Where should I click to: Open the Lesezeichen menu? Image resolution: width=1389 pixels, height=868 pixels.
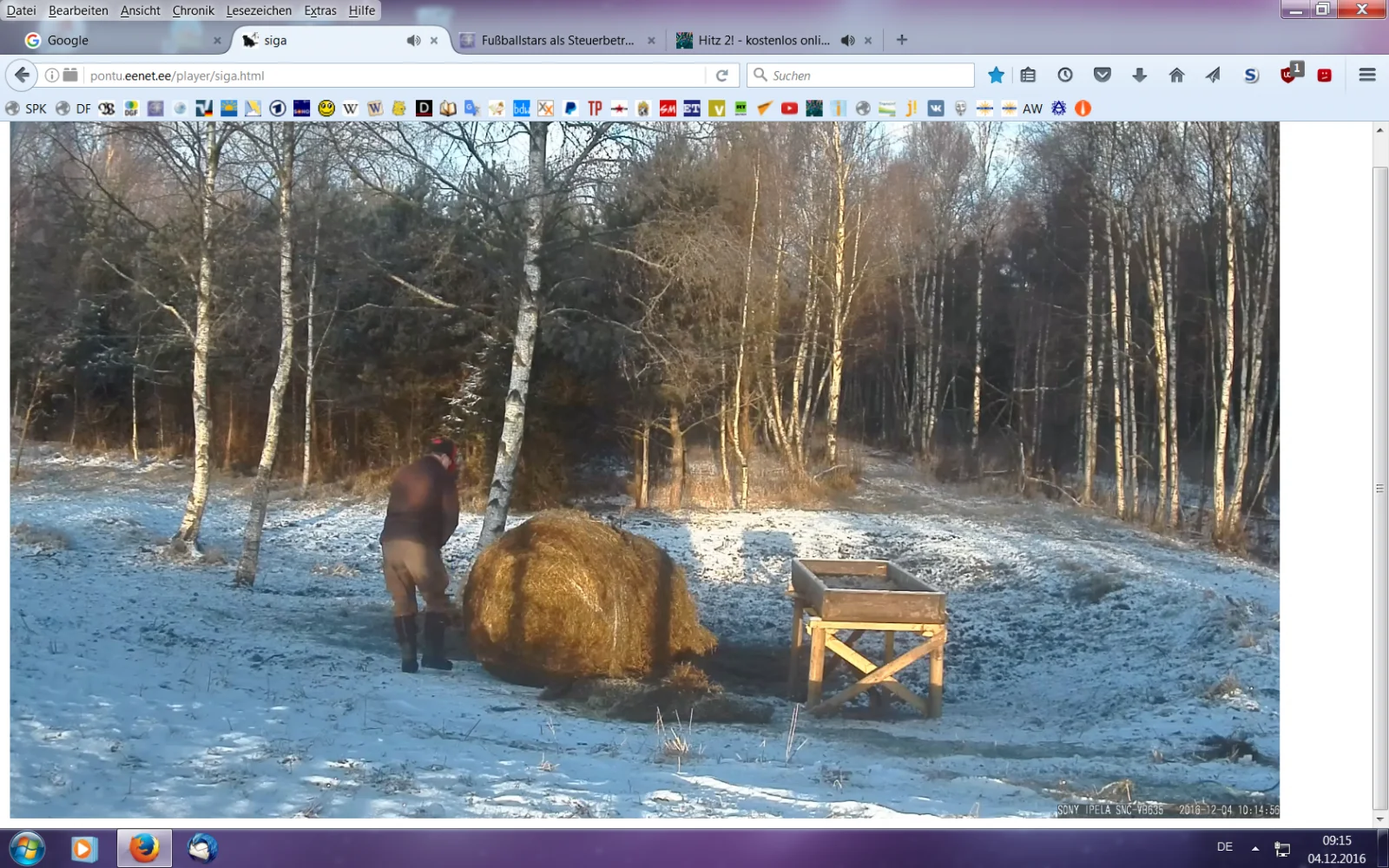click(259, 10)
